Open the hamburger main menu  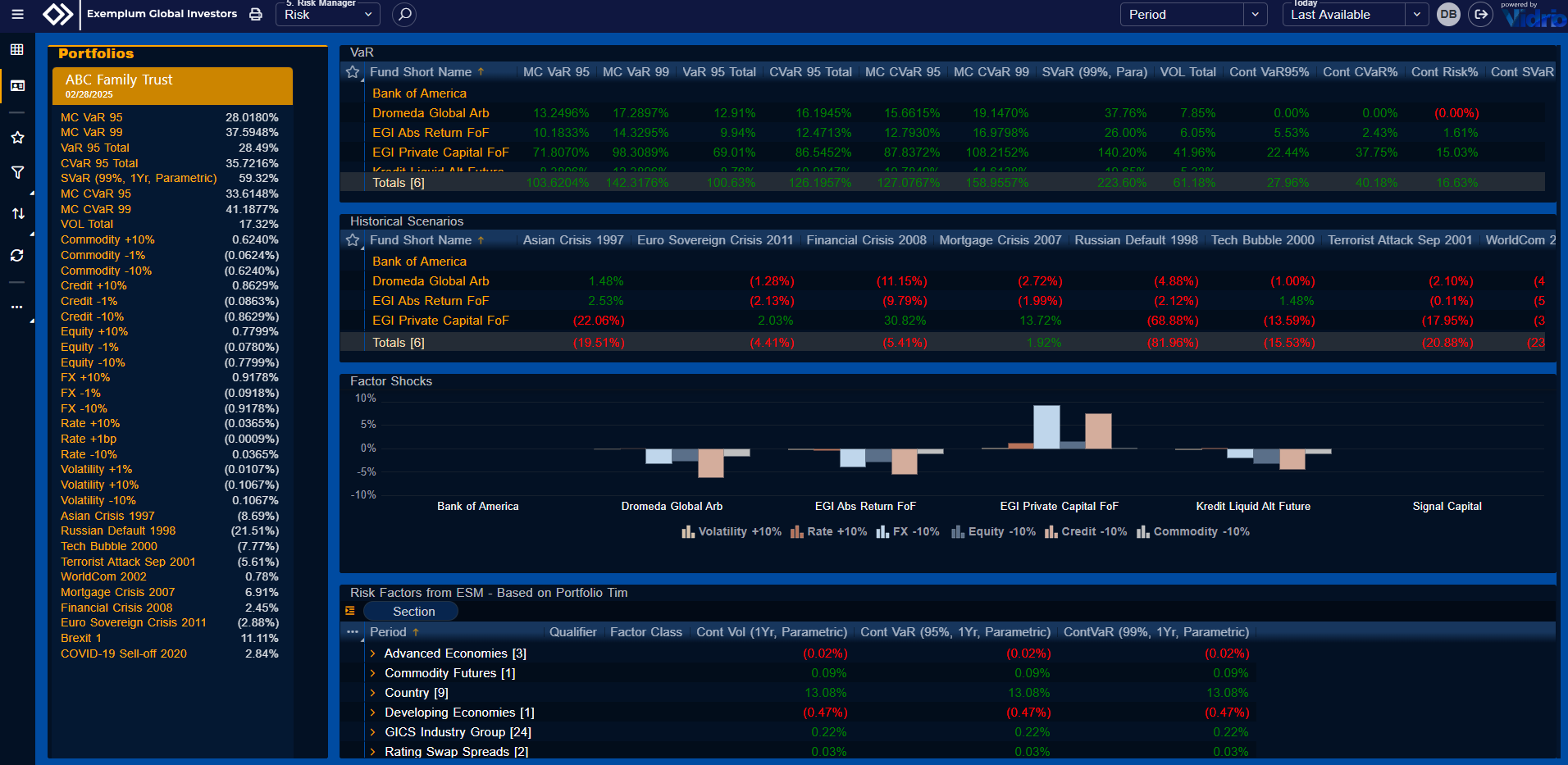point(17,14)
